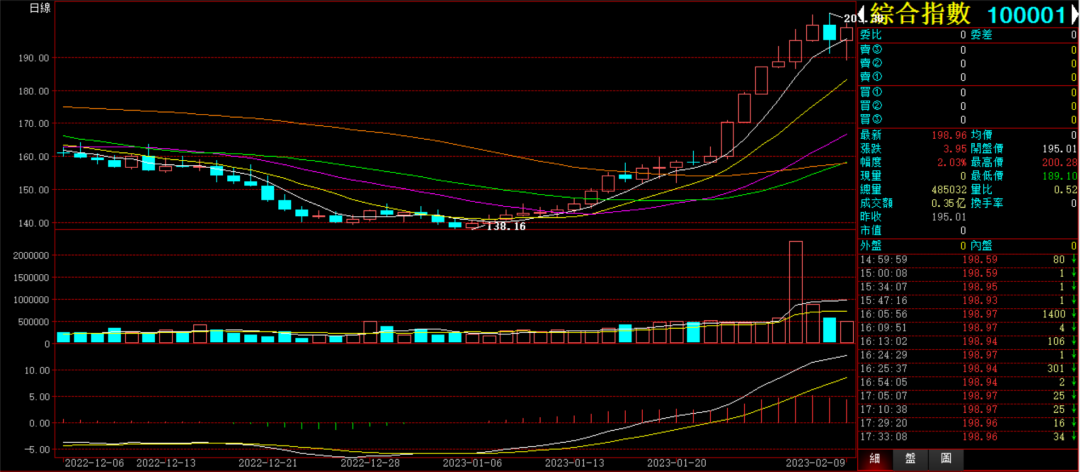
Task: Select the 17:33:08 trade record row
Action: pyautogui.click(x=967, y=437)
